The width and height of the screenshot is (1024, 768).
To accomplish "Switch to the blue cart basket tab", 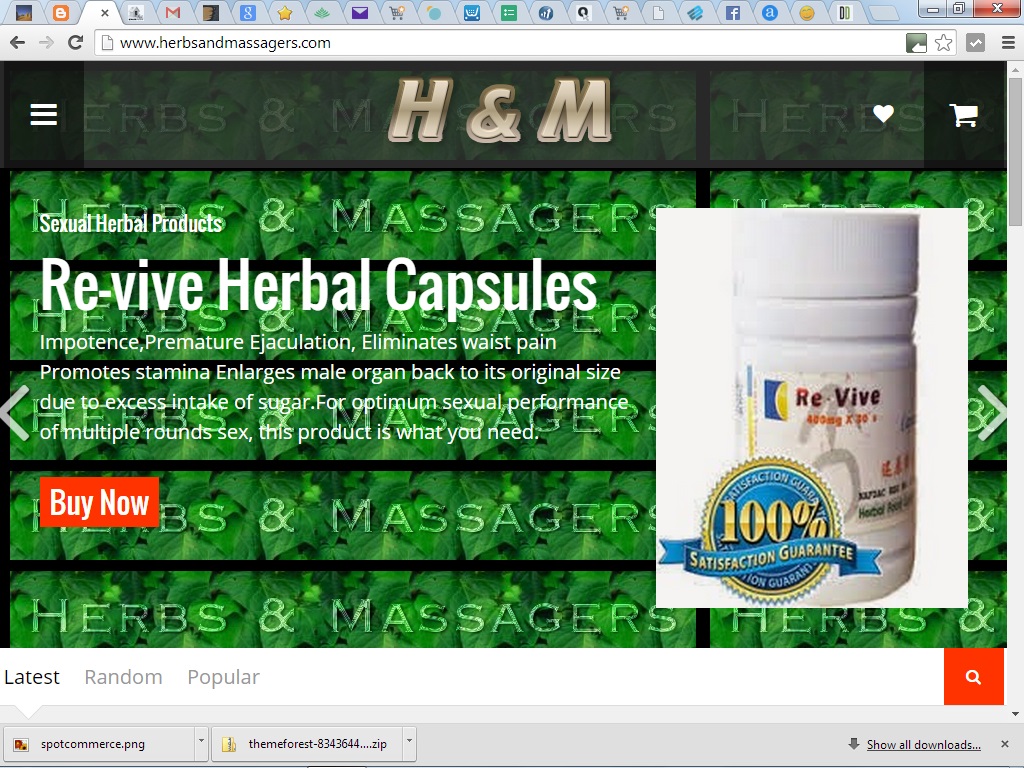I will [x=472, y=12].
